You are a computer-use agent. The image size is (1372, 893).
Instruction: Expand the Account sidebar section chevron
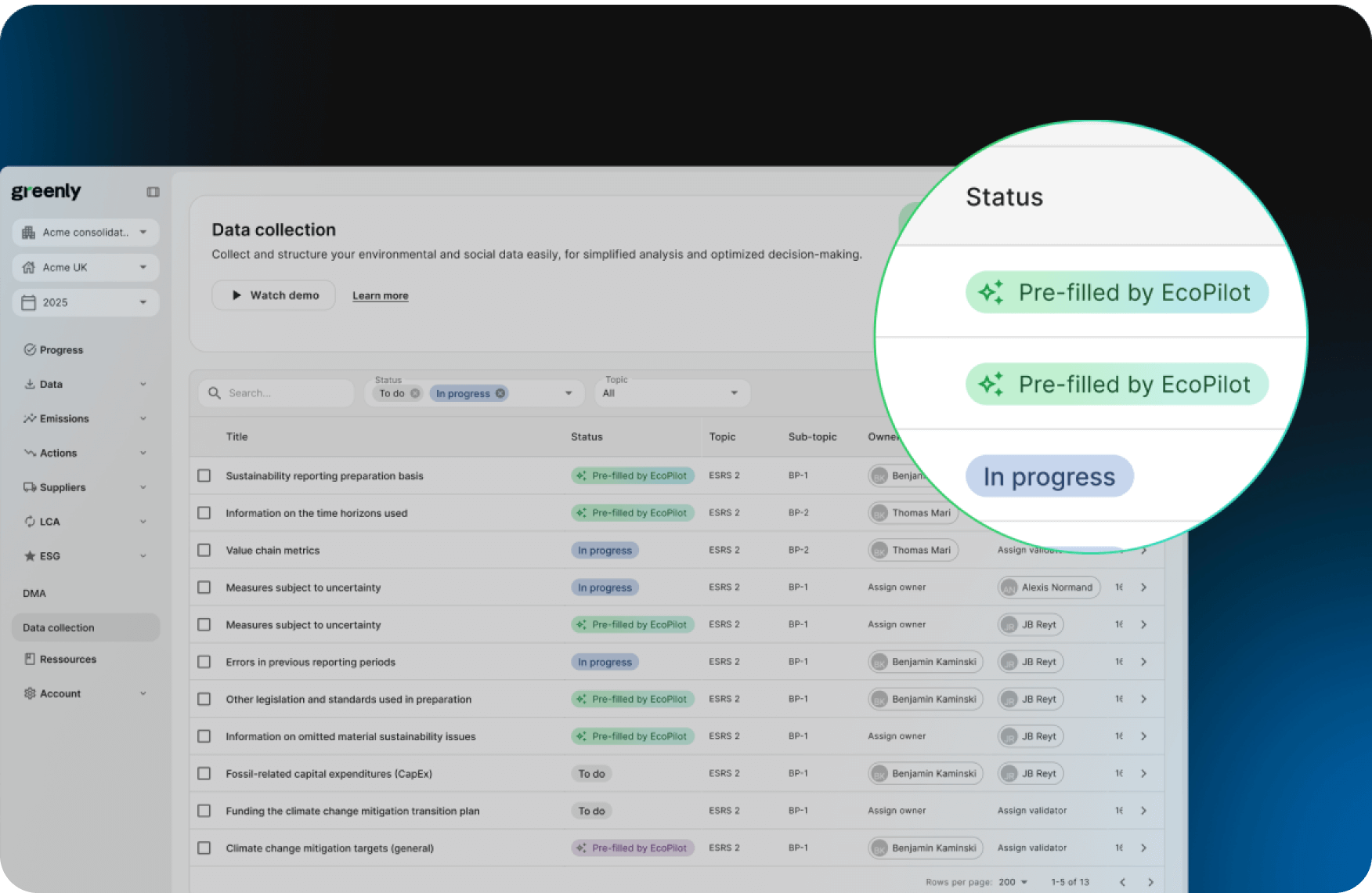[x=143, y=693]
